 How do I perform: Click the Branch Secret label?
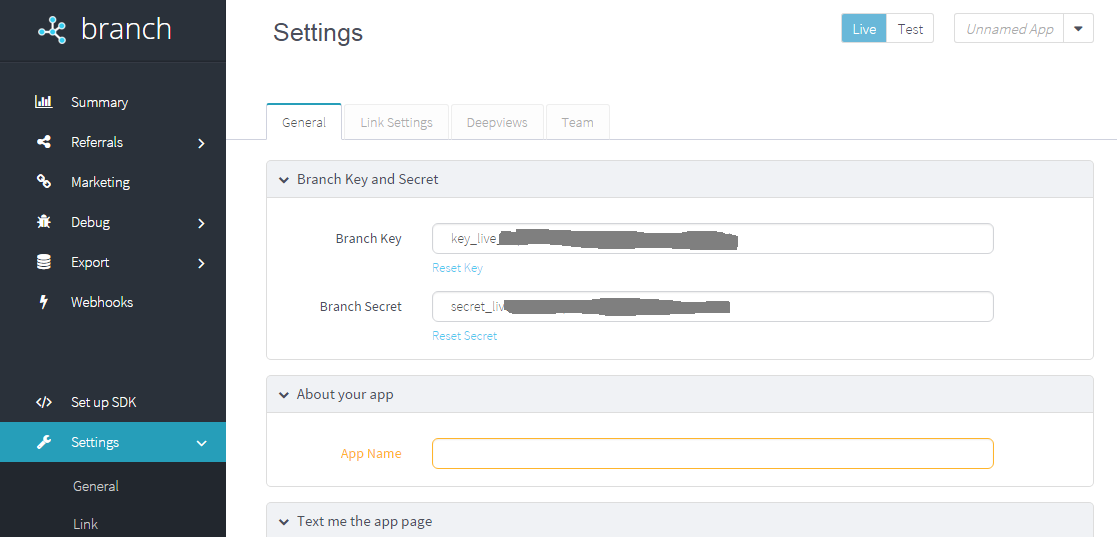tap(360, 306)
